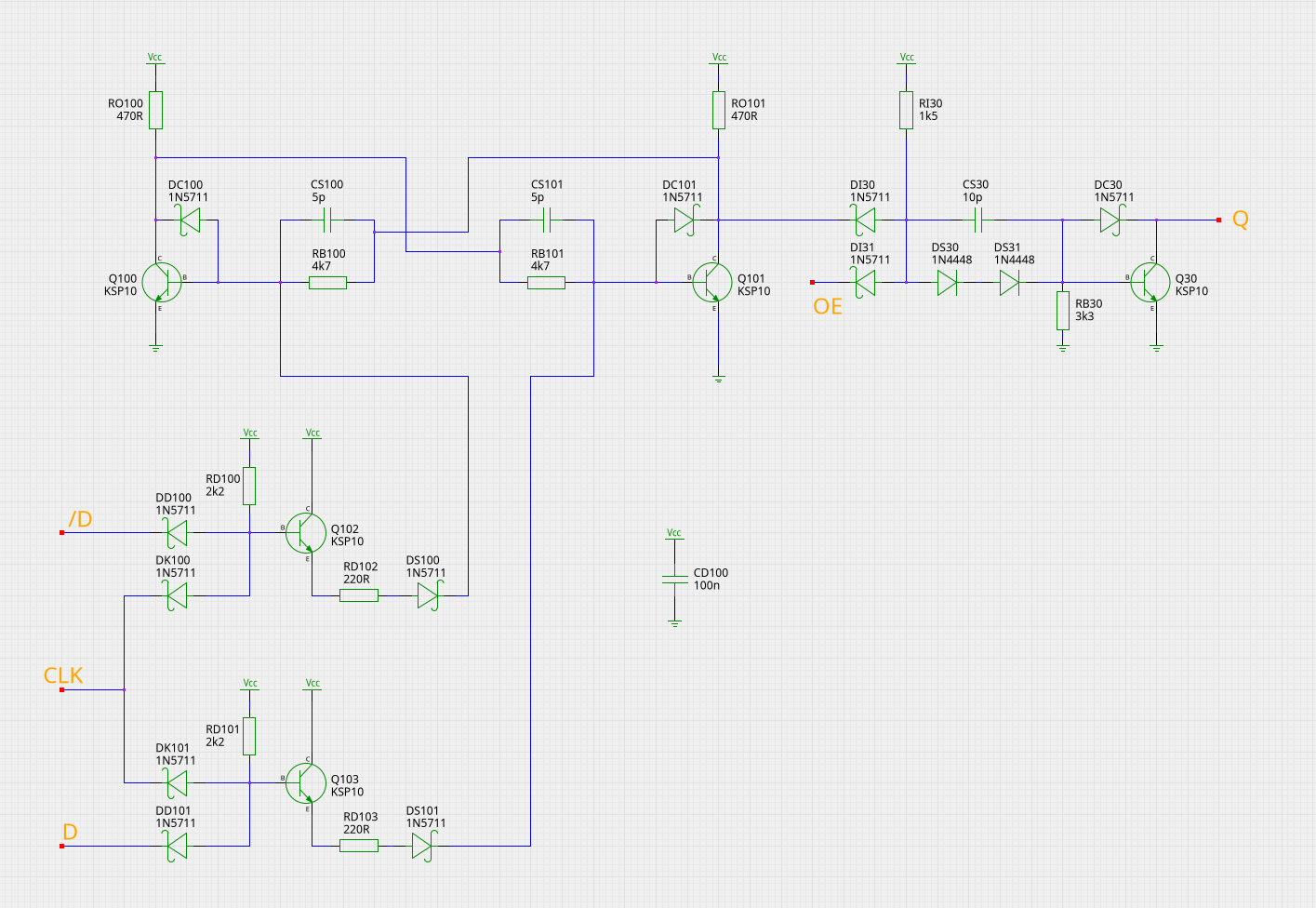The height and width of the screenshot is (908, 1316).
Task: Select the CD100 100n decoupling capacitor
Action: (674, 579)
